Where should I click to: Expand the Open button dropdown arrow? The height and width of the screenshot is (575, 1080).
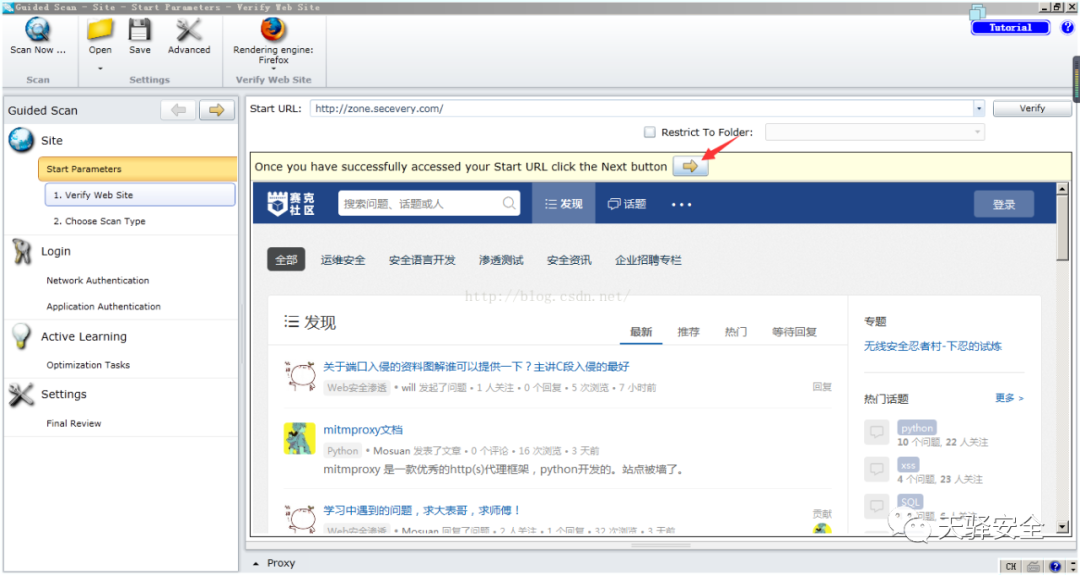pyautogui.click(x=101, y=68)
